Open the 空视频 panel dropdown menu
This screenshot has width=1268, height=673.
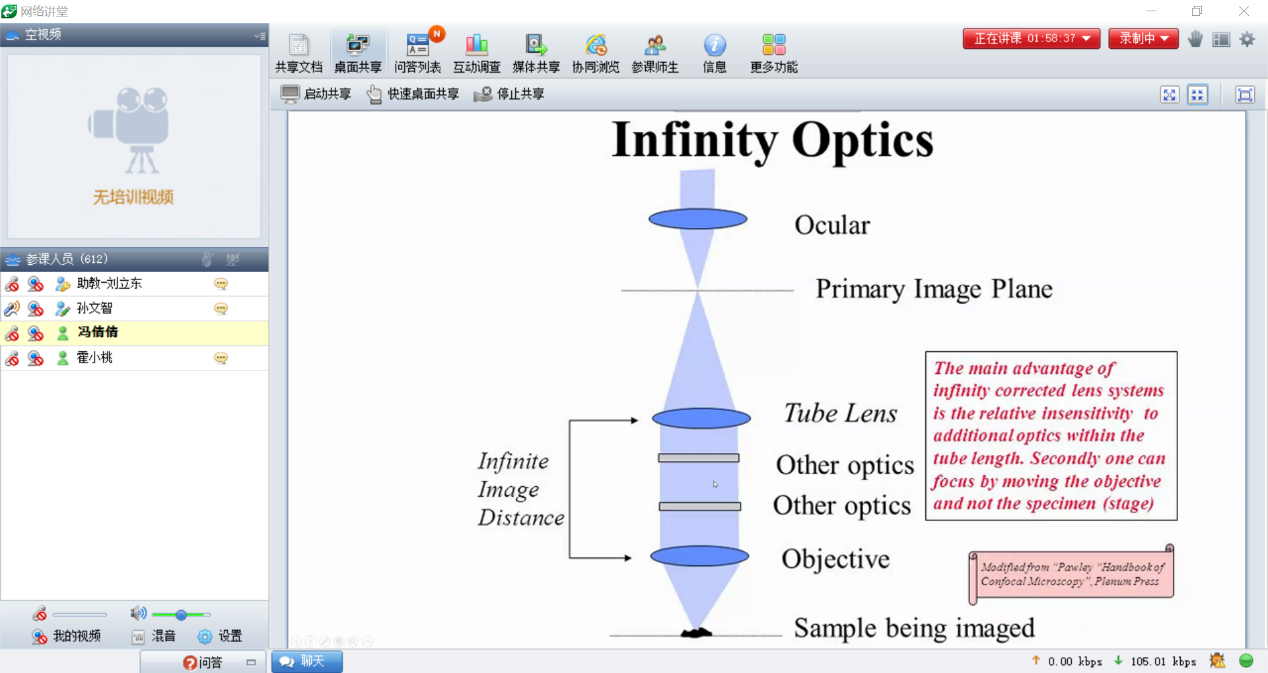click(259, 35)
